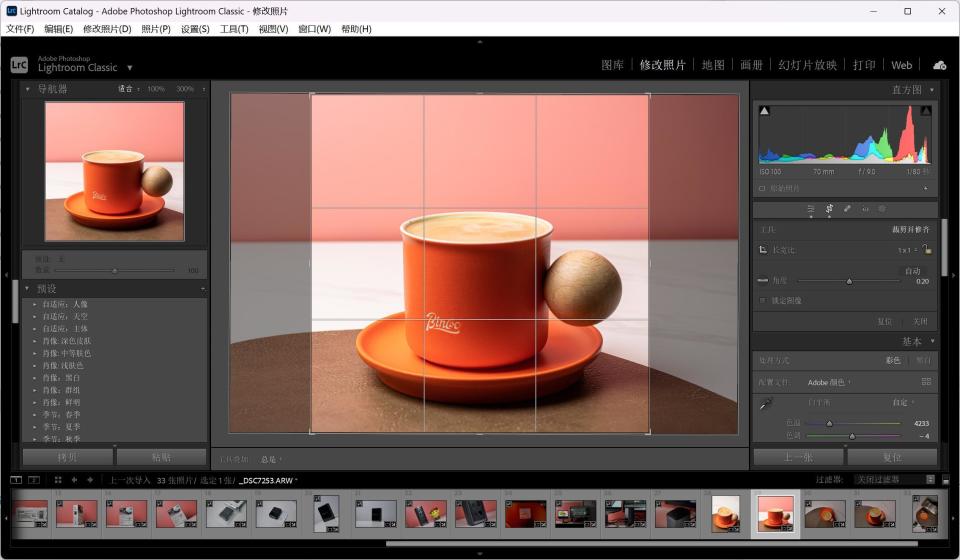Select the Healing brush tool icon
The height and width of the screenshot is (560, 960).
(x=847, y=209)
